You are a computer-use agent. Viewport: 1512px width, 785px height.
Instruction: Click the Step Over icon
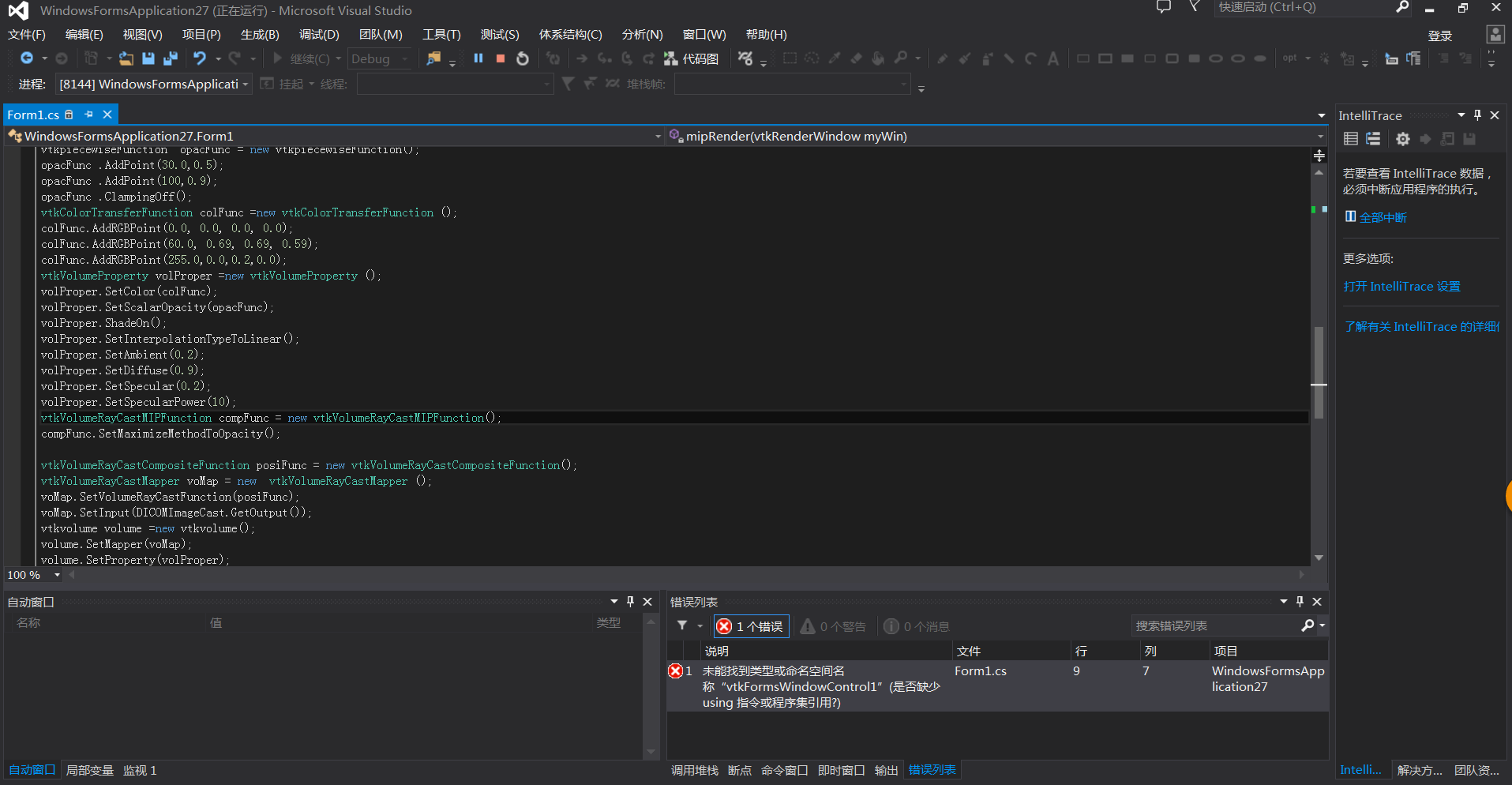[x=627, y=58]
